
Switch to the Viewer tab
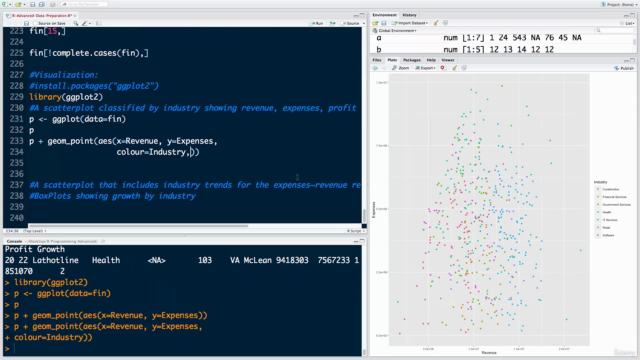[448, 60]
